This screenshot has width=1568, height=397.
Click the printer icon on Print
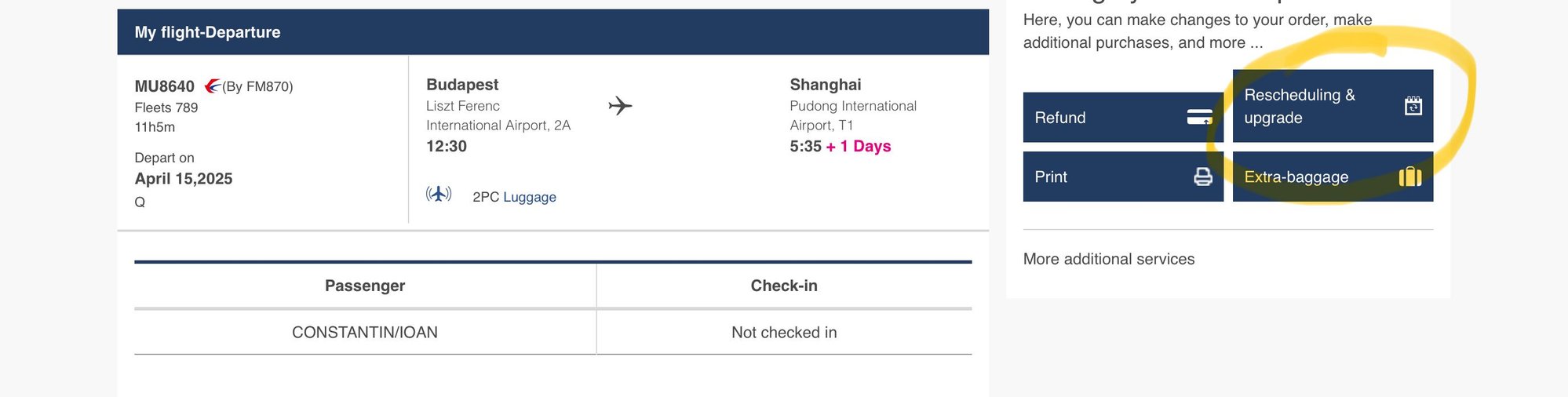[x=1202, y=177]
